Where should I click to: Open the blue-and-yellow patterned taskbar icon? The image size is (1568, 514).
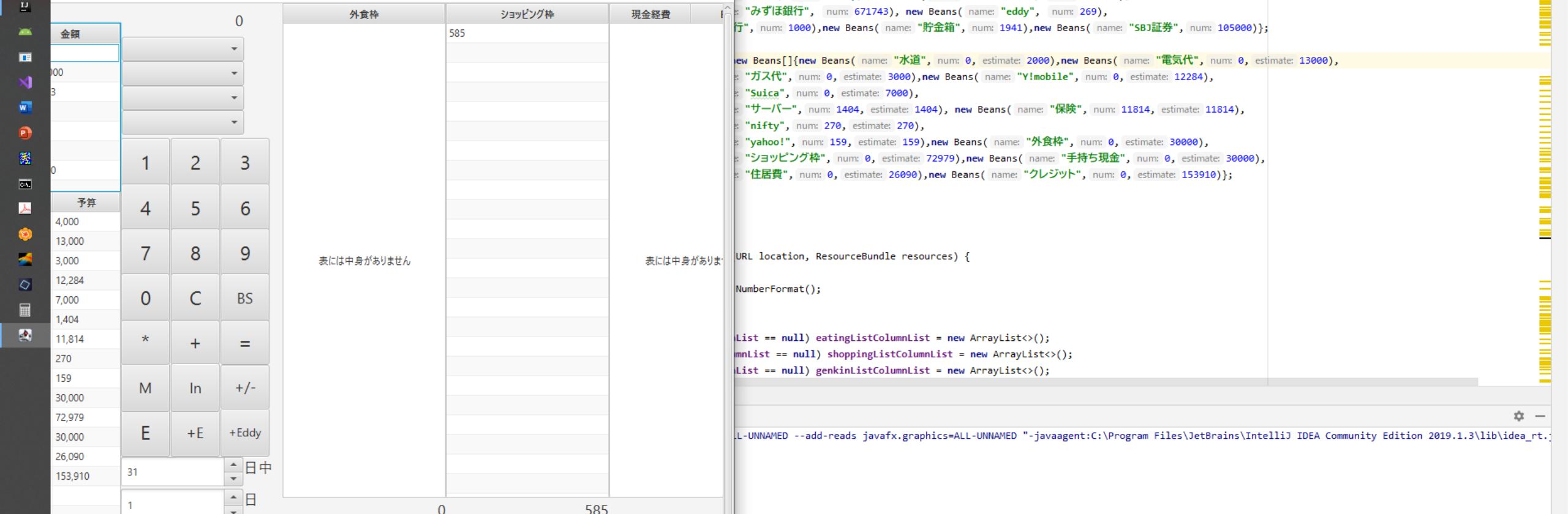(x=25, y=158)
